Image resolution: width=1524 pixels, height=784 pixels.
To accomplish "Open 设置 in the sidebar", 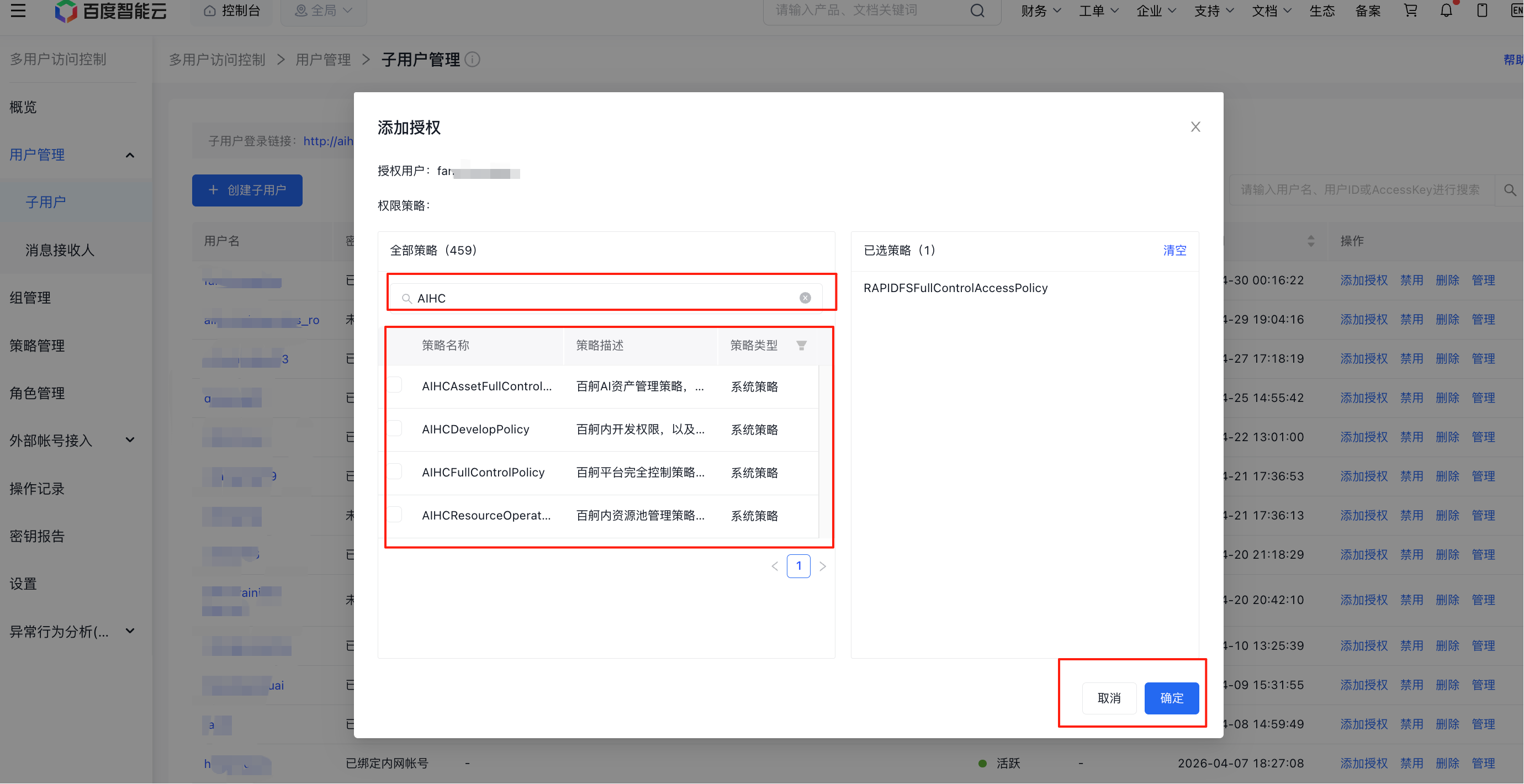I will tap(23, 584).
